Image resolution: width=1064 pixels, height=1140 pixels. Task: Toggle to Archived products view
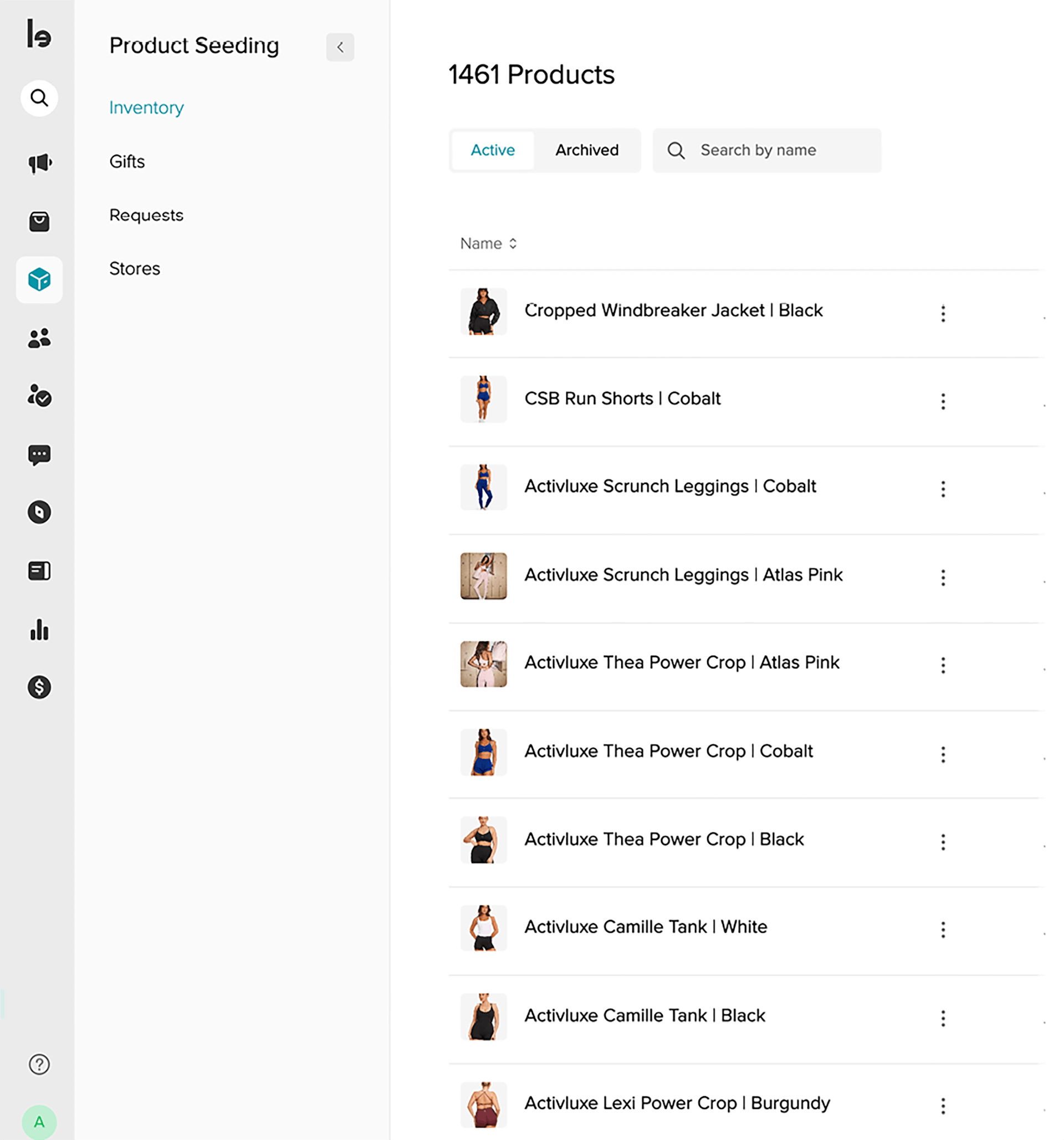point(587,150)
